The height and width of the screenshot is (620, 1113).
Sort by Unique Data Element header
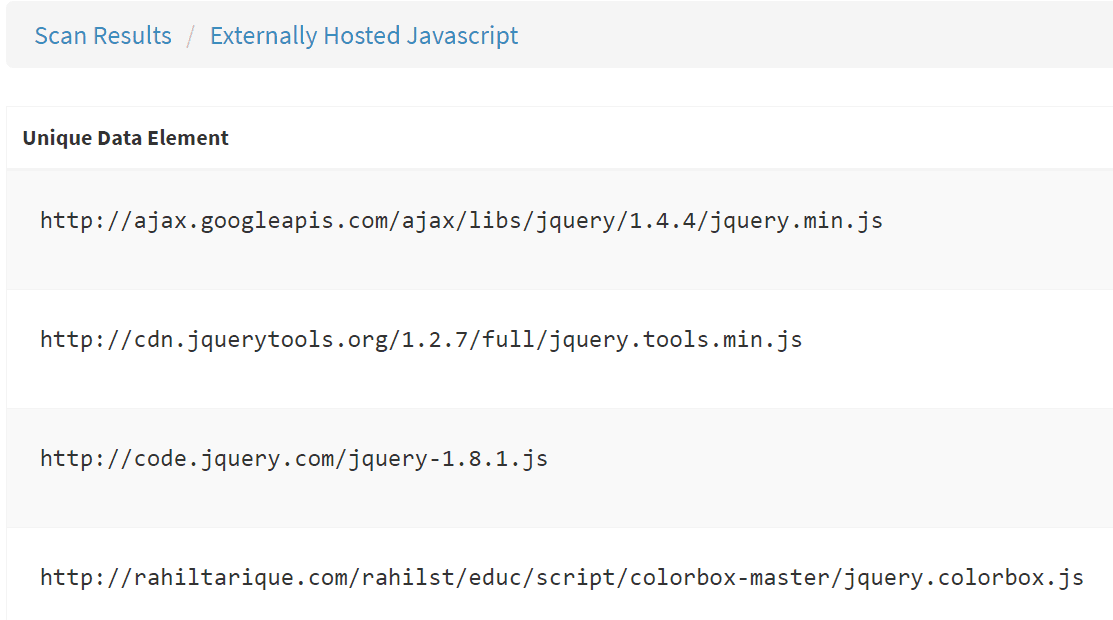point(126,138)
